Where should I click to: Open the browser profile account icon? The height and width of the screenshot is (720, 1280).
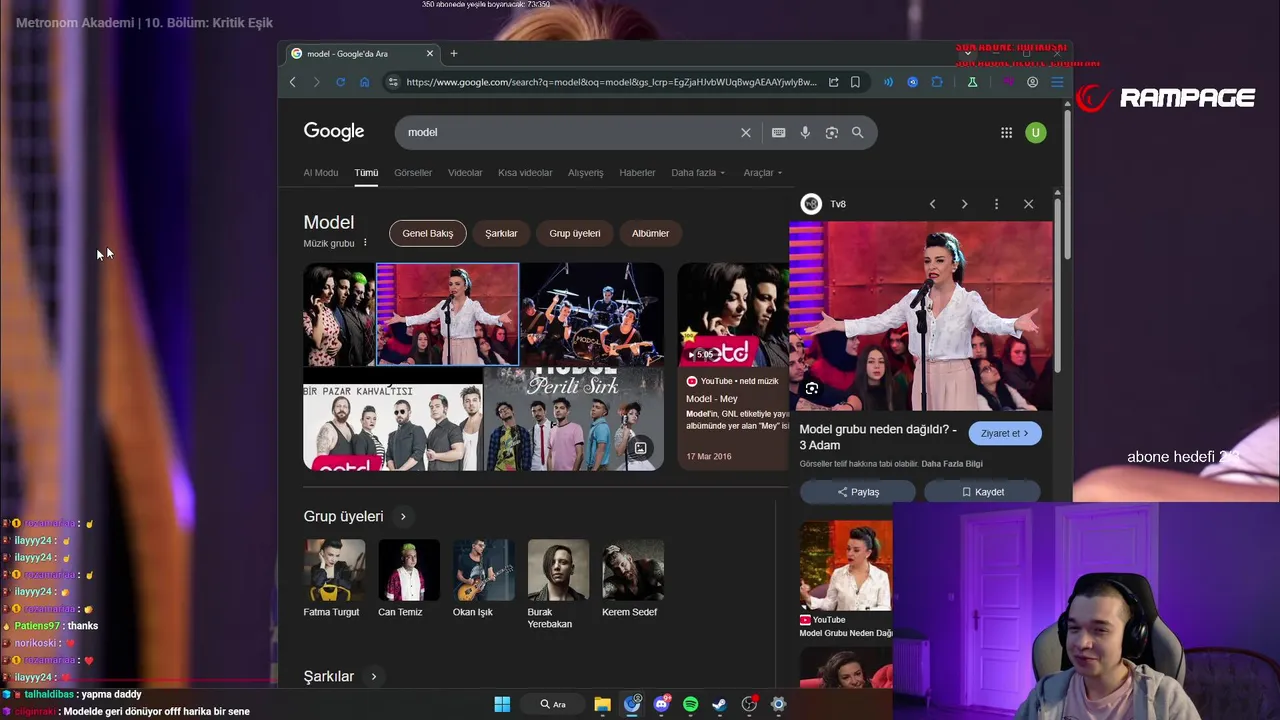point(1032,82)
